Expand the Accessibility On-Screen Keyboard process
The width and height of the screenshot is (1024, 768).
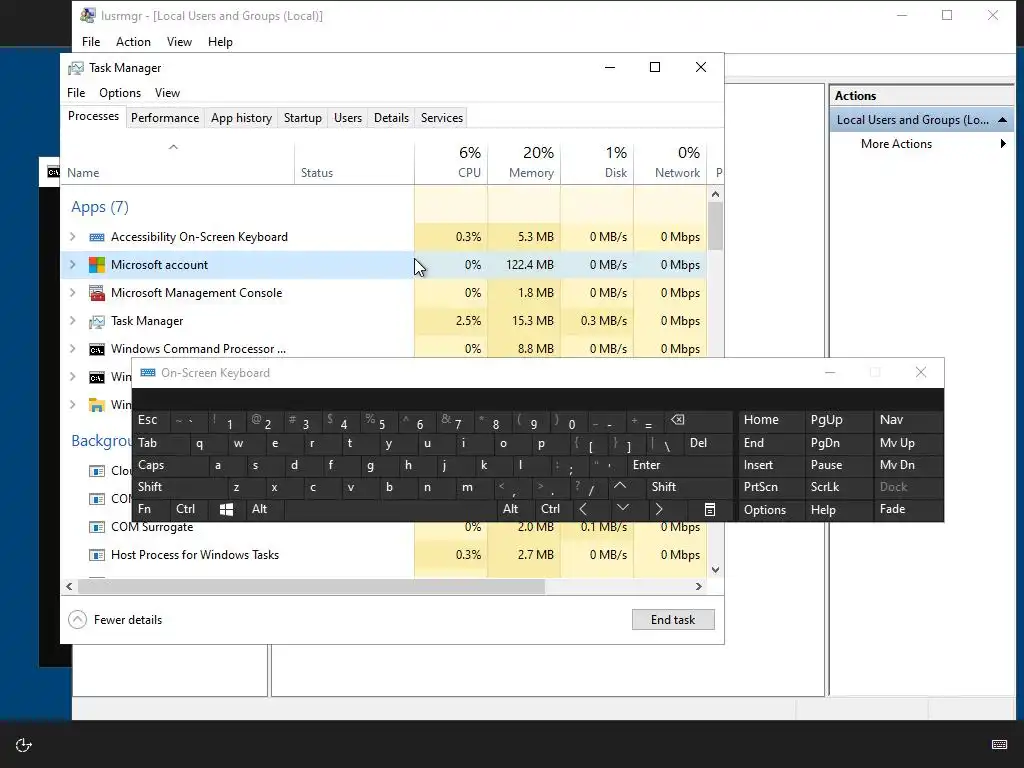coord(72,237)
